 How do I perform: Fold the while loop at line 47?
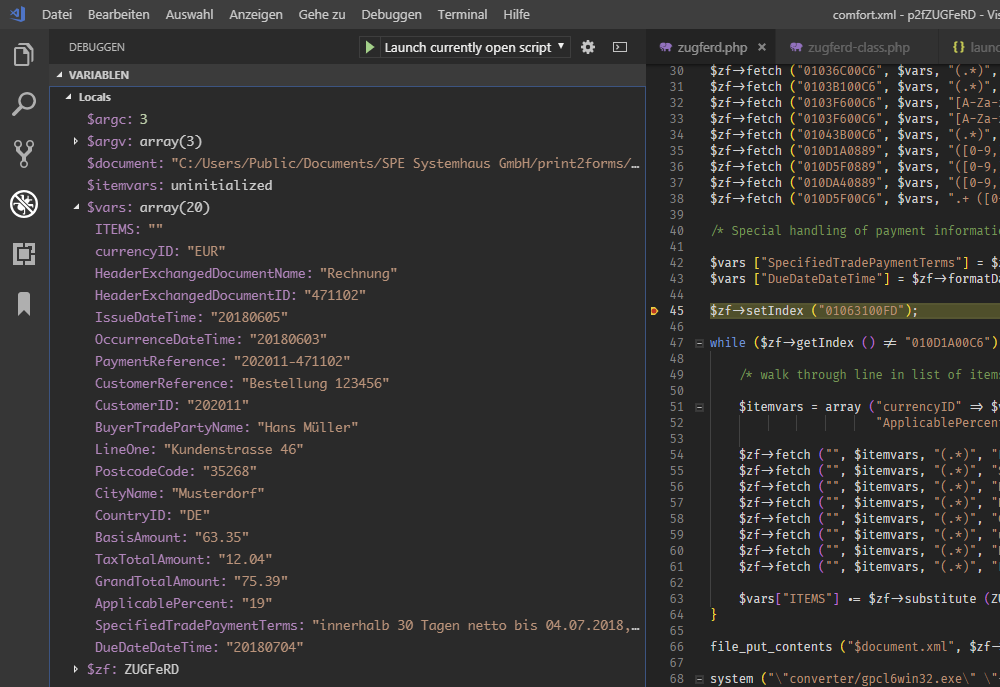pyautogui.click(x=698, y=343)
